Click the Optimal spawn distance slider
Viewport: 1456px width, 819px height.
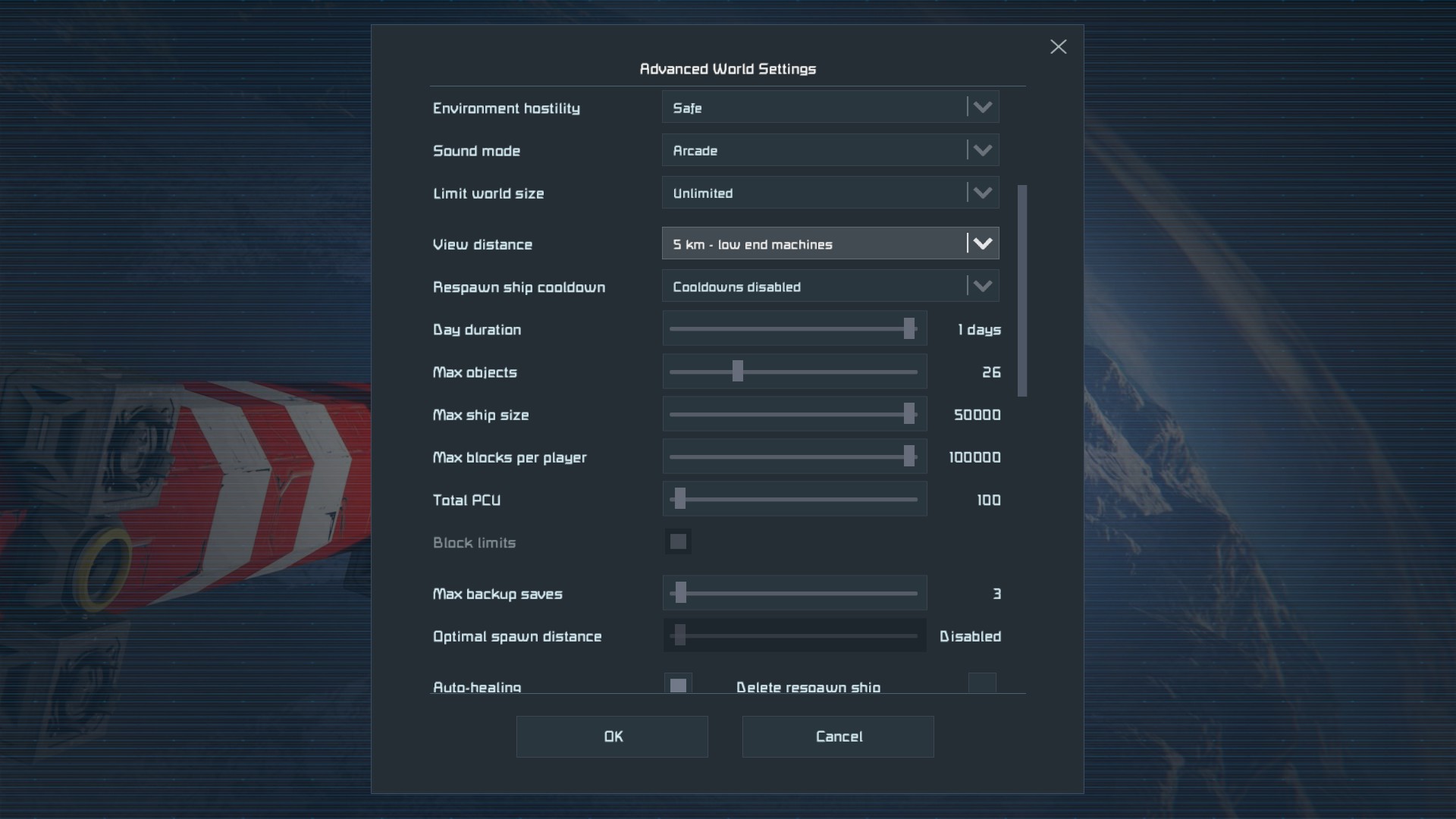[793, 635]
